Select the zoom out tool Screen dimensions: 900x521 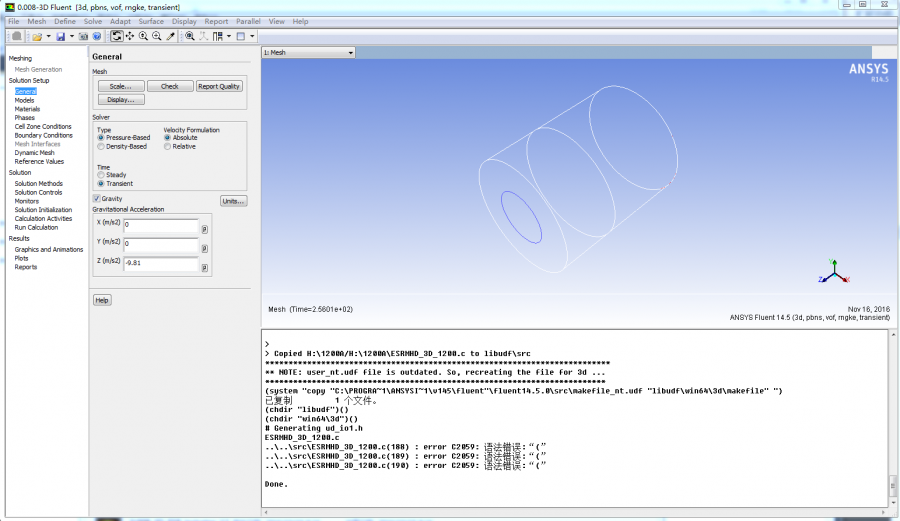(x=157, y=36)
